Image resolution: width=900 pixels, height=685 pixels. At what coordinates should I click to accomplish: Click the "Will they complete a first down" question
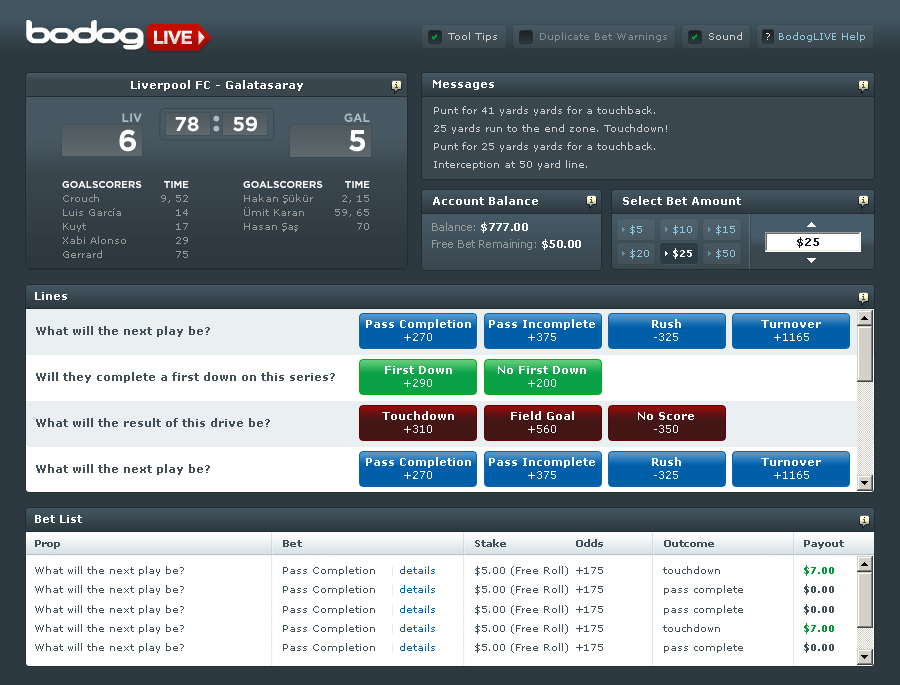(x=185, y=377)
